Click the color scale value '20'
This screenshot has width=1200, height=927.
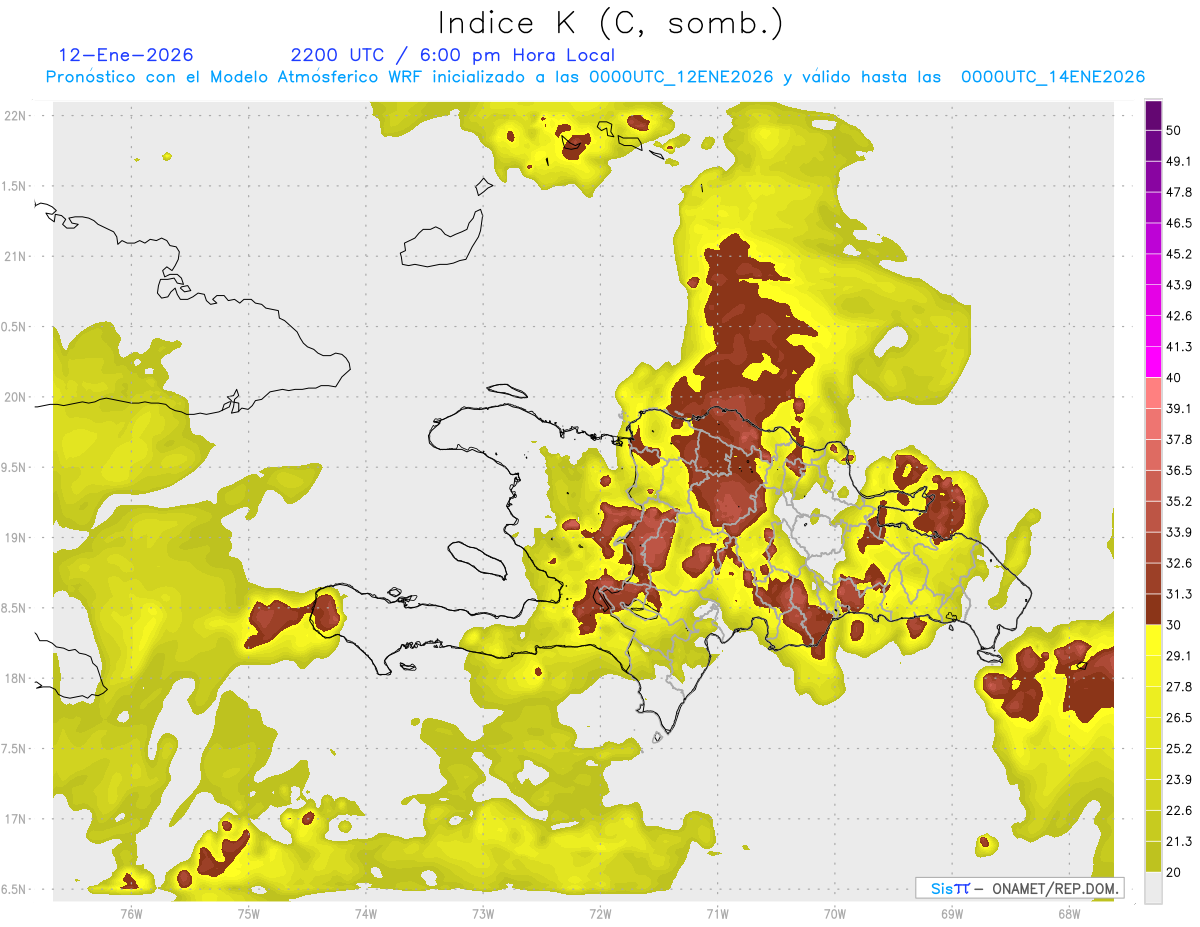1175,872
